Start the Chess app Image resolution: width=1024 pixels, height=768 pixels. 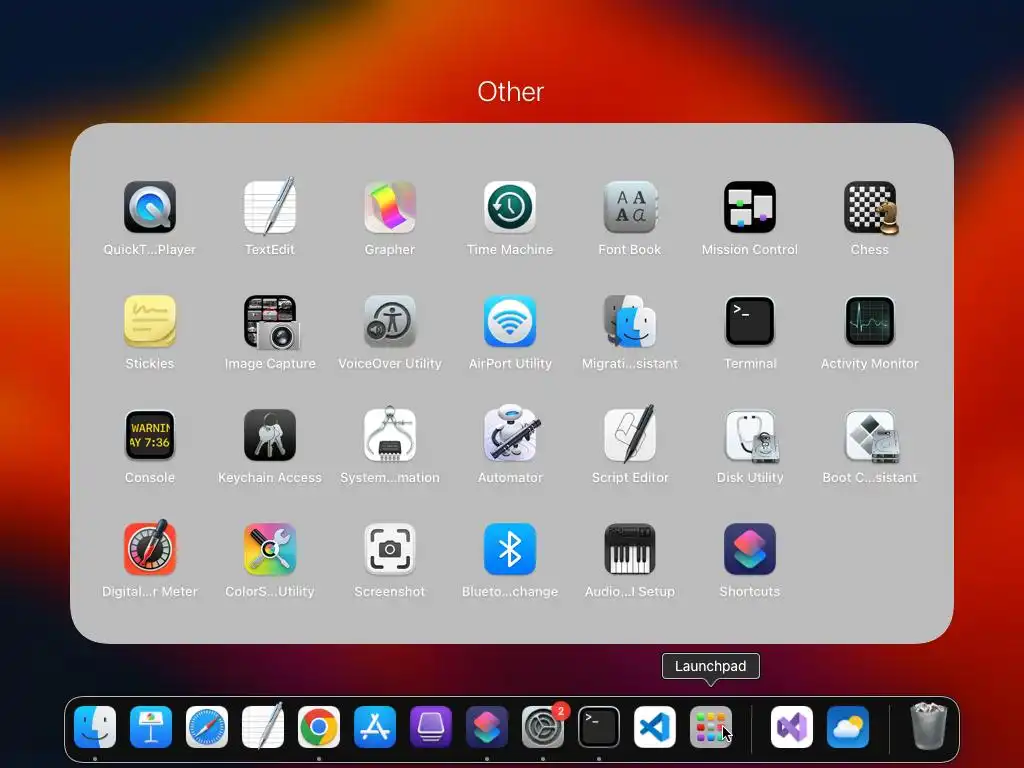[870, 207]
